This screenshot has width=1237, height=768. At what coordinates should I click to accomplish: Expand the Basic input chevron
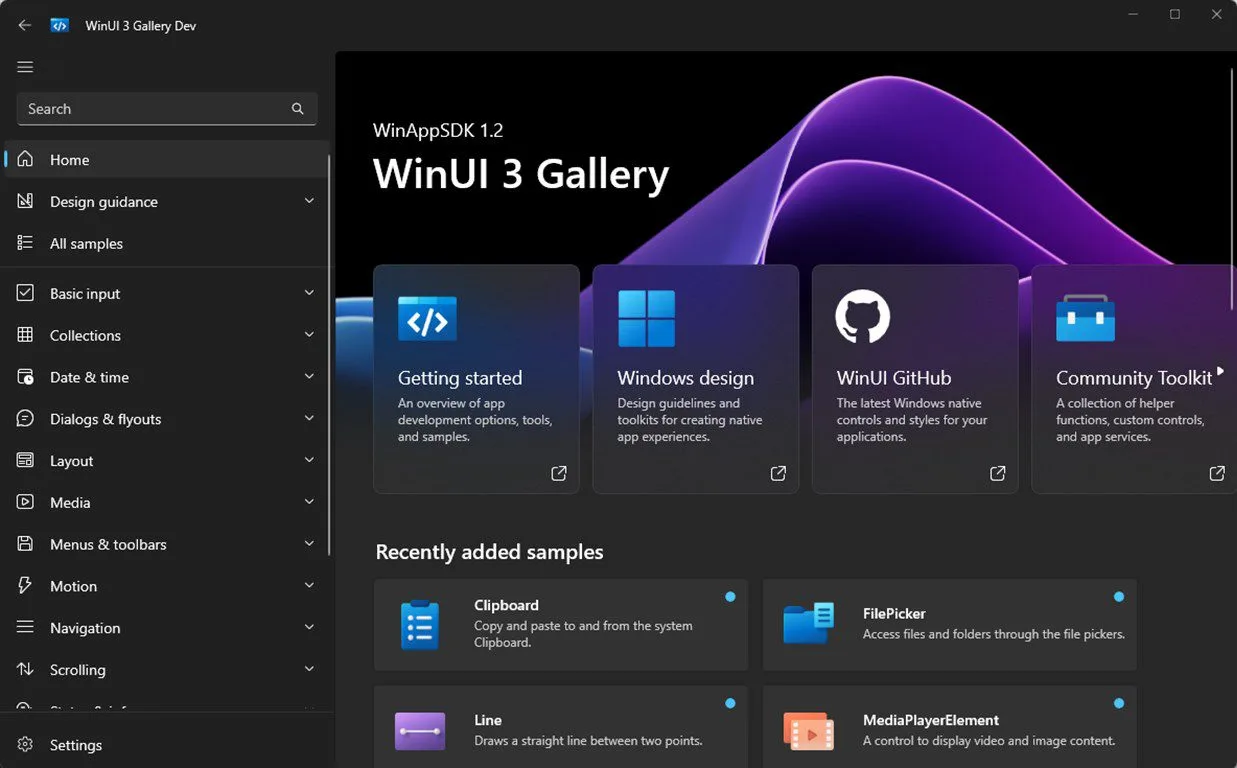pyautogui.click(x=309, y=293)
